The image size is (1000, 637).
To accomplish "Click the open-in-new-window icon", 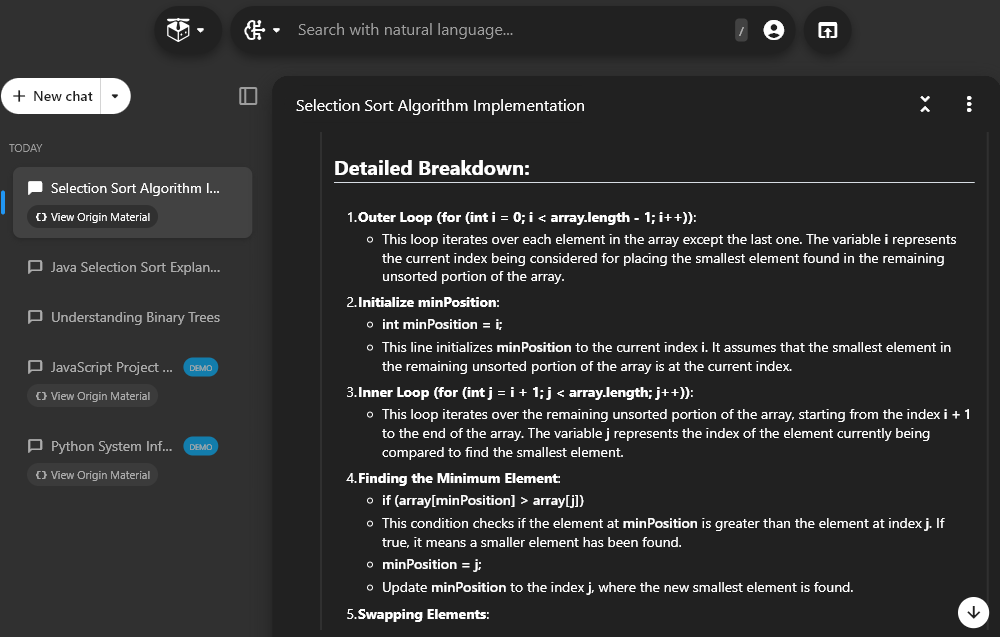I will [827, 31].
